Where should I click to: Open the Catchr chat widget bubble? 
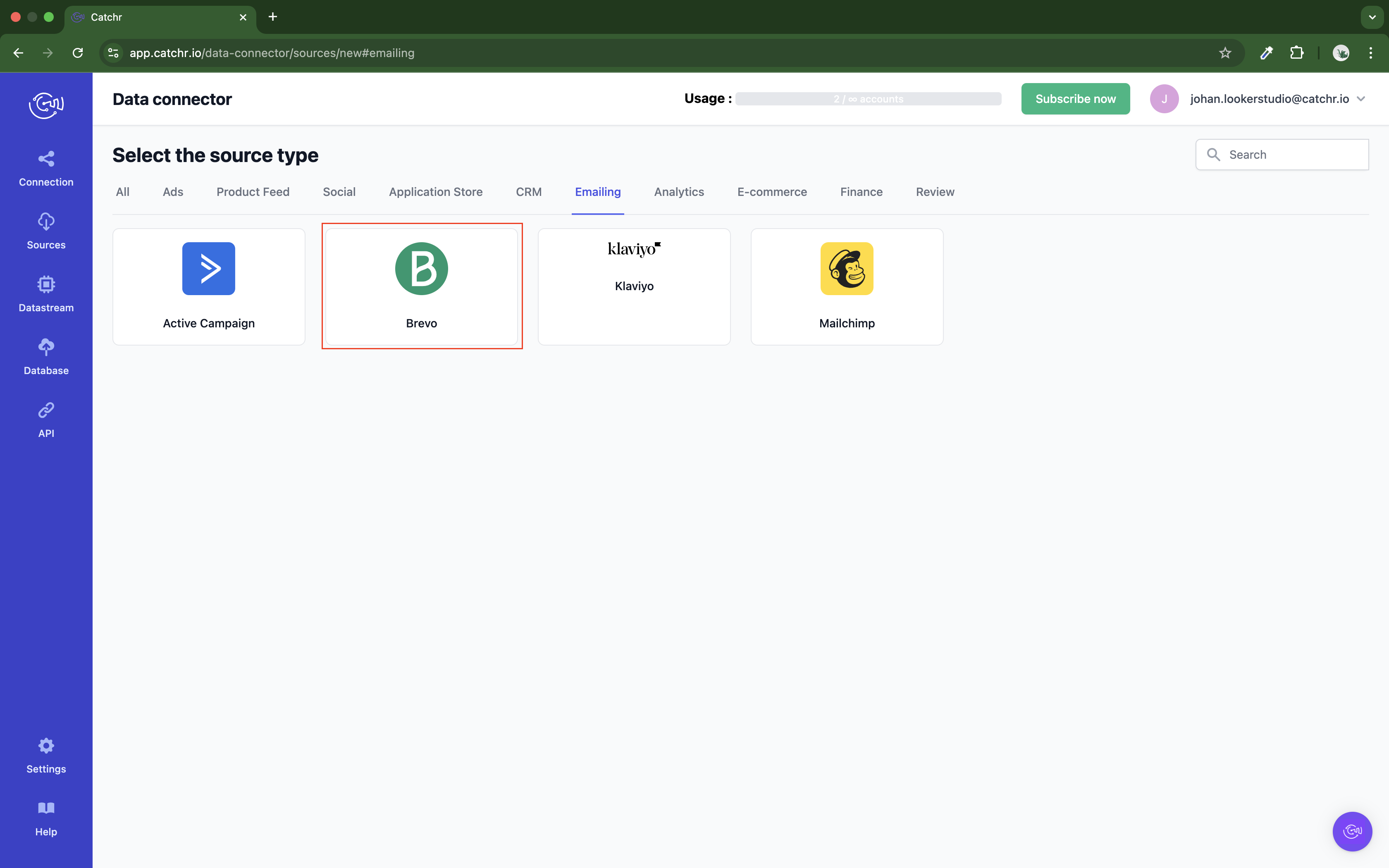pyautogui.click(x=1352, y=831)
